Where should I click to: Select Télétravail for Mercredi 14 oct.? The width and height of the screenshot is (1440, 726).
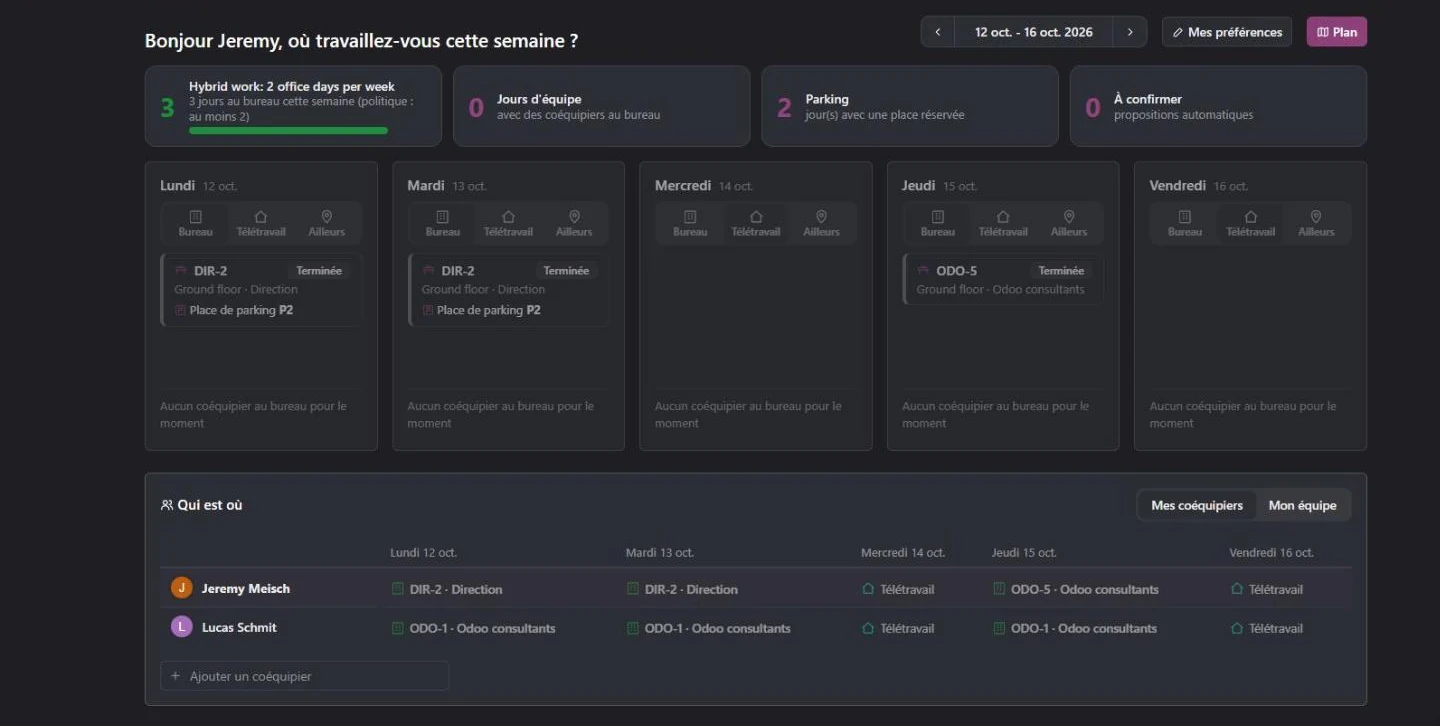click(x=756, y=223)
